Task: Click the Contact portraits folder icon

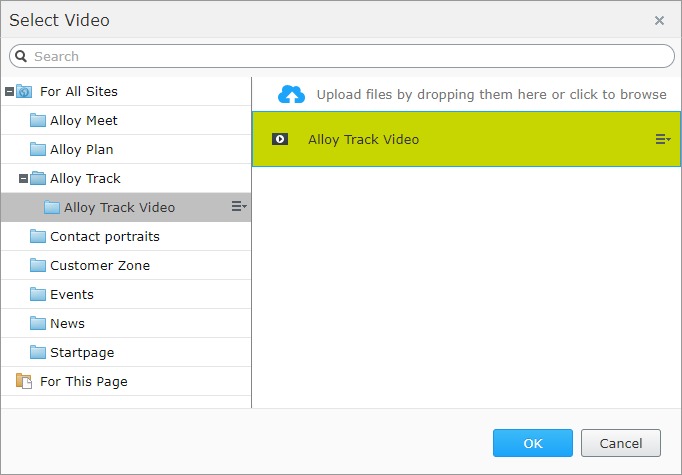Action: [x=38, y=236]
